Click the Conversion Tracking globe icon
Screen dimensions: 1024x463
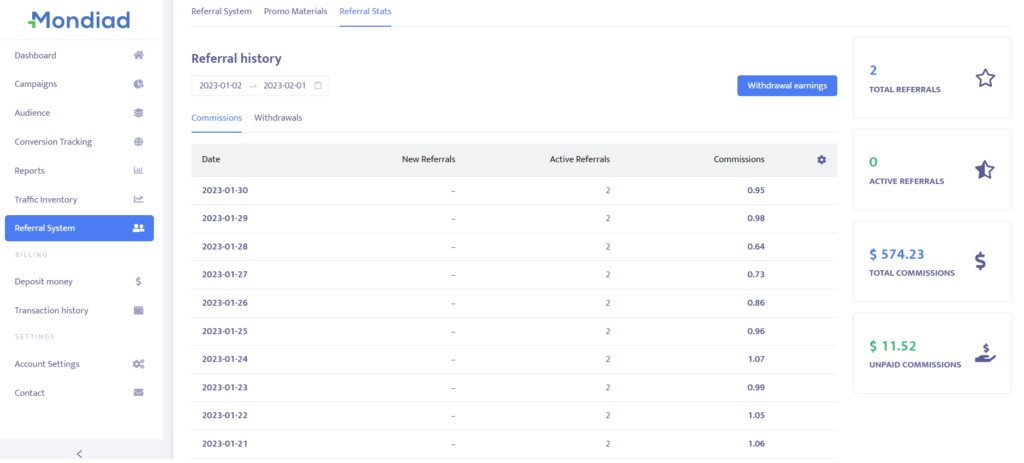[139, 142]
